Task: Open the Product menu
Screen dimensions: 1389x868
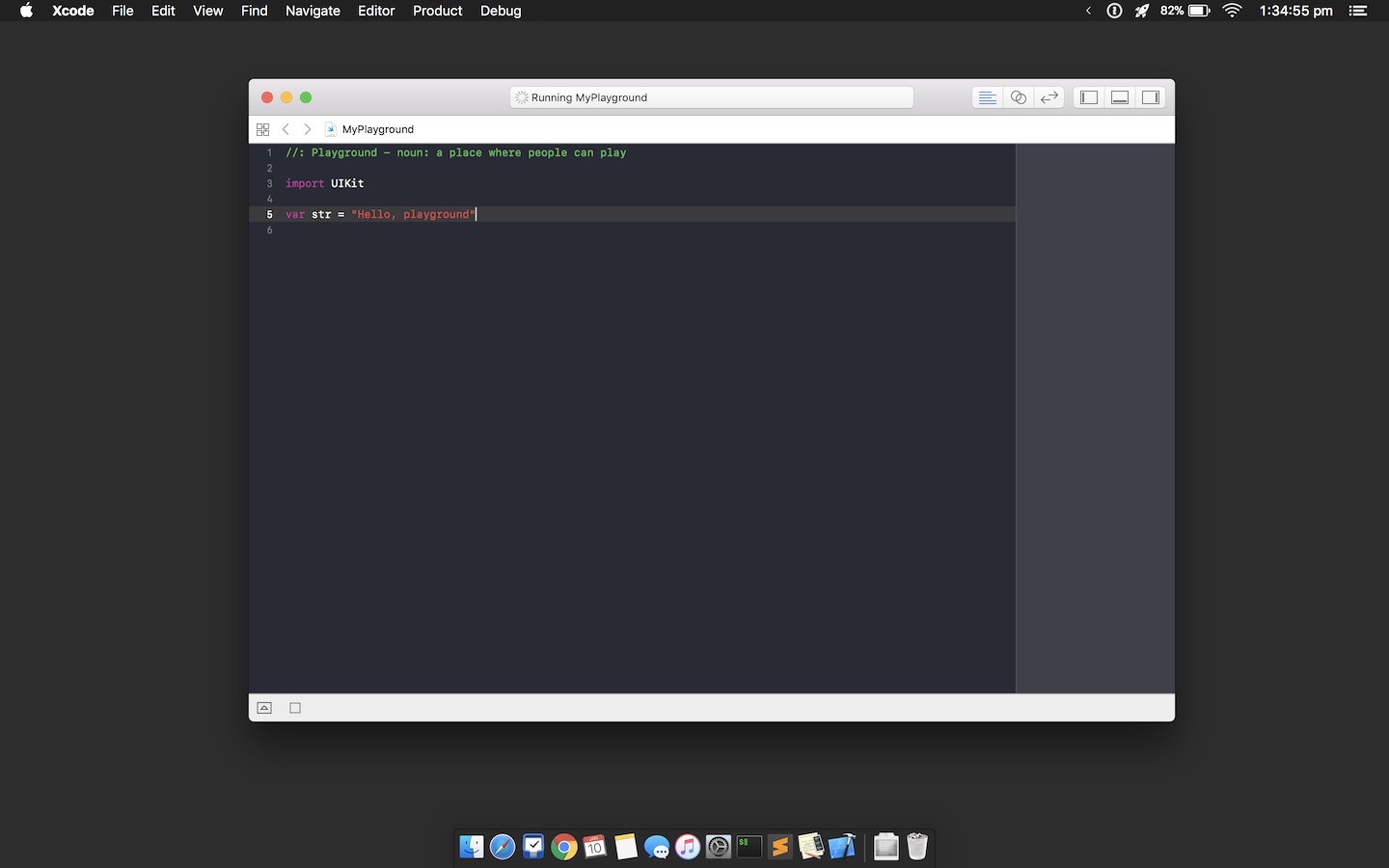Action: coord(437,11)
